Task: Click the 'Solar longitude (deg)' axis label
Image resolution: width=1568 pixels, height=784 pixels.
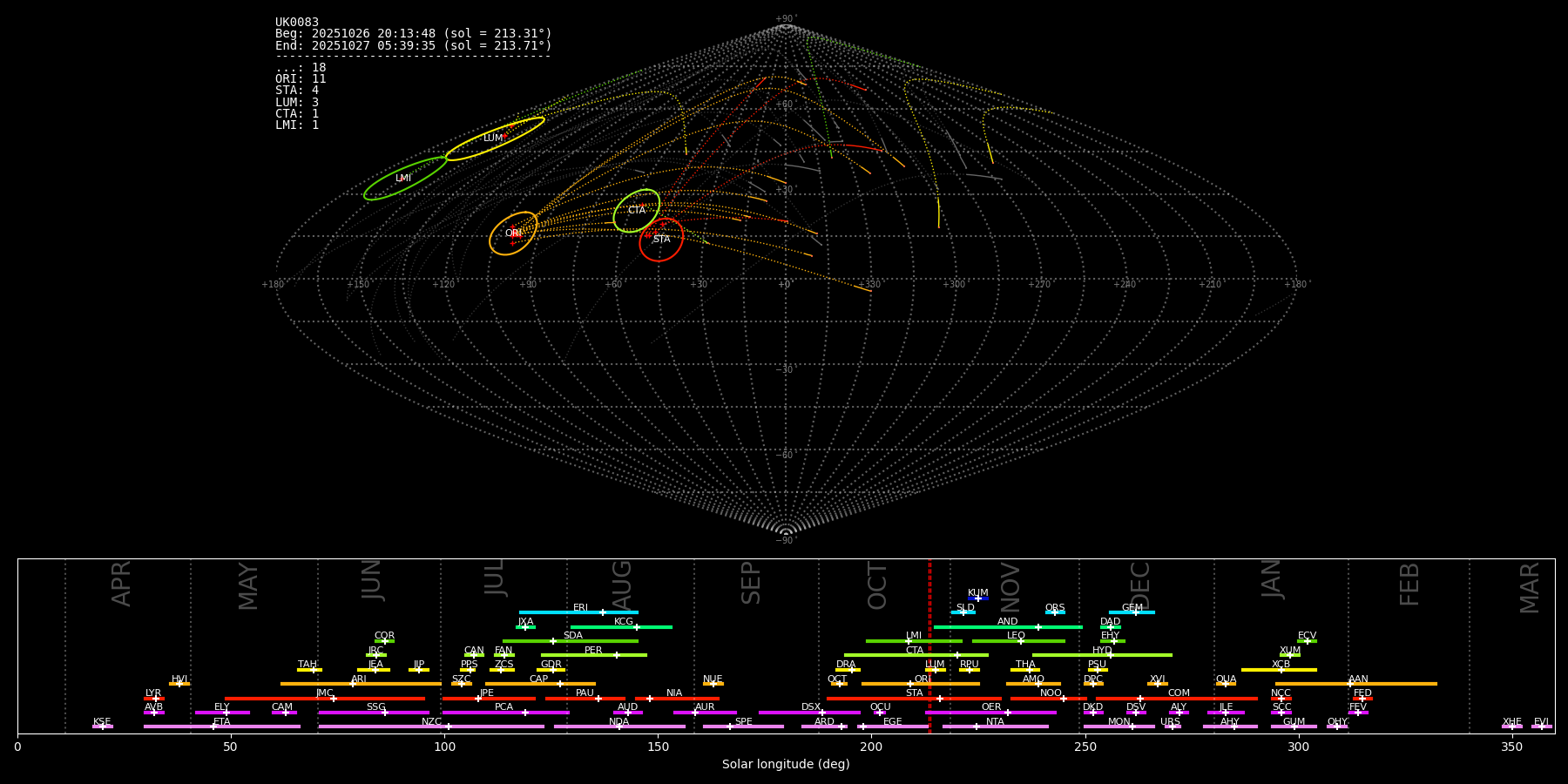Action: coord(786,765)
